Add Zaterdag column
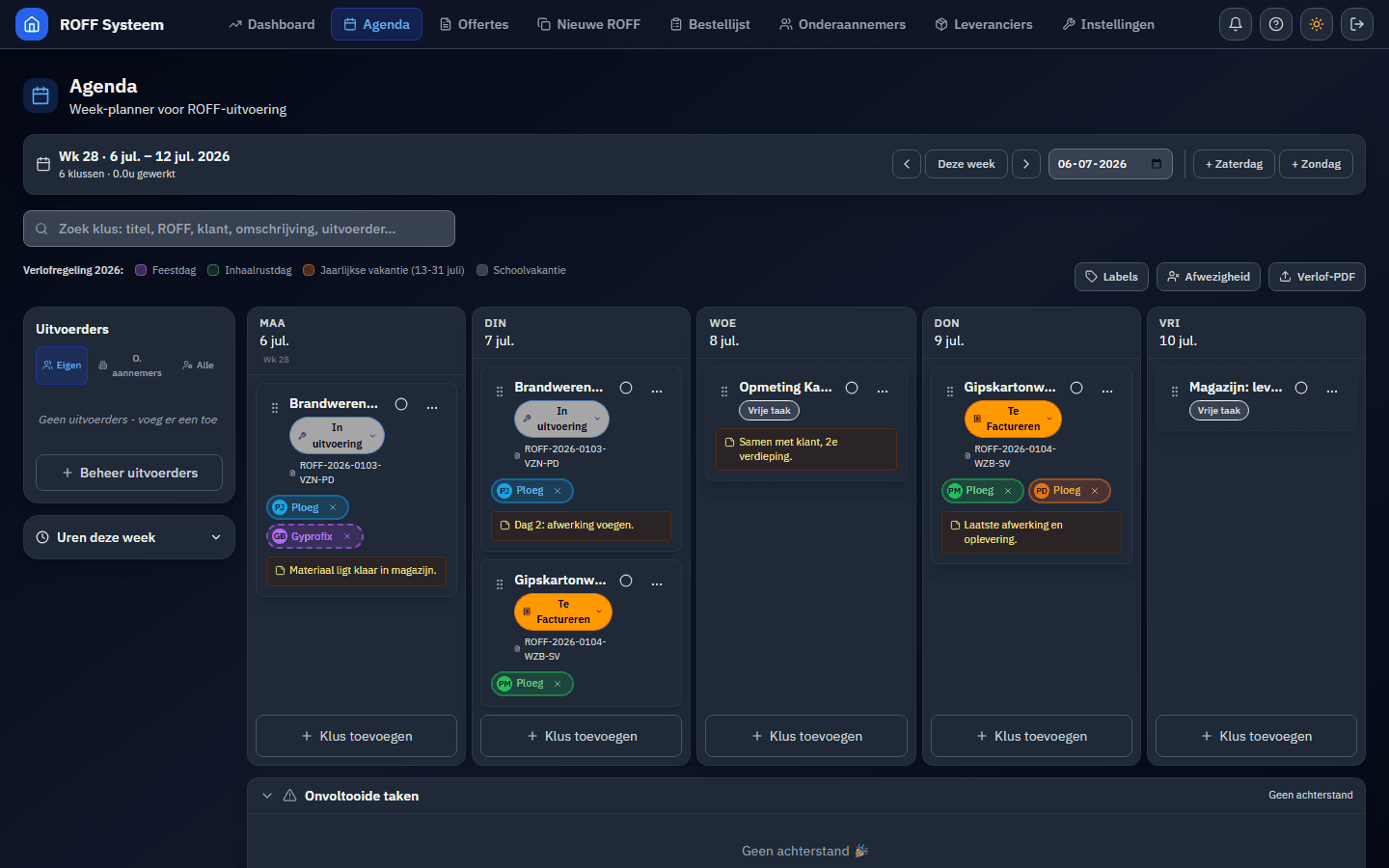This screenshot has width=1389, height=868. pos(1234,164)
